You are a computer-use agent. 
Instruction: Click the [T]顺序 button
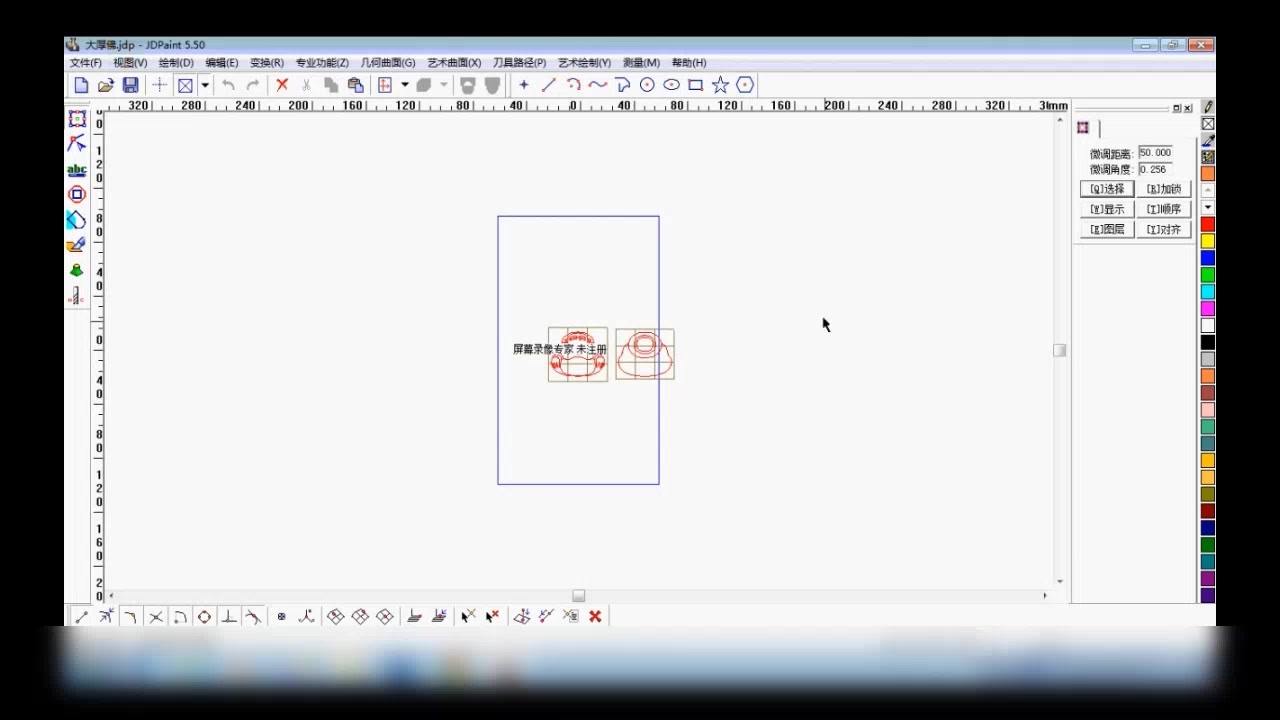point(1164,209)
